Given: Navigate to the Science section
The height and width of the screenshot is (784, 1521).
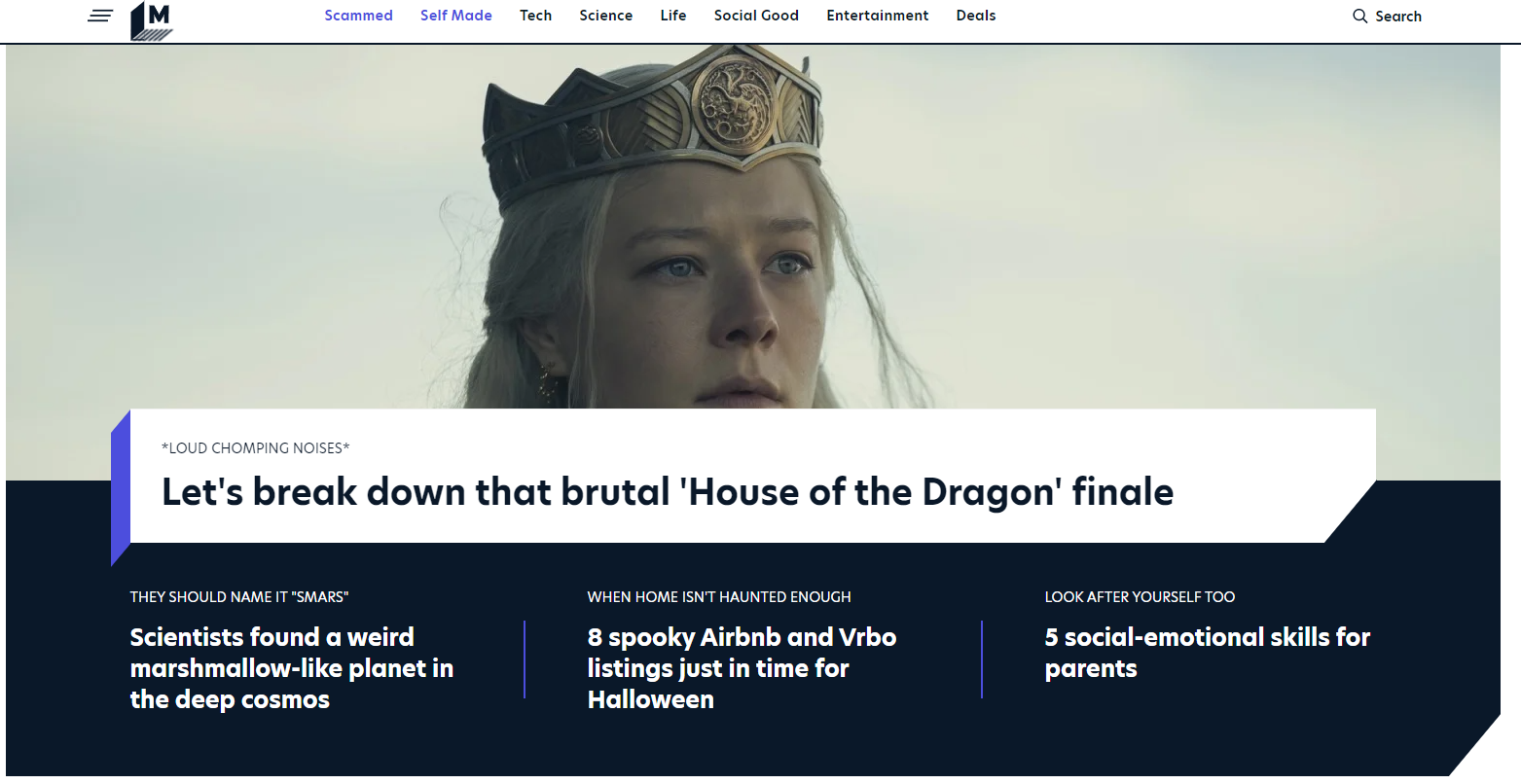Looking at the screenshot, I should tap(605, 16).
